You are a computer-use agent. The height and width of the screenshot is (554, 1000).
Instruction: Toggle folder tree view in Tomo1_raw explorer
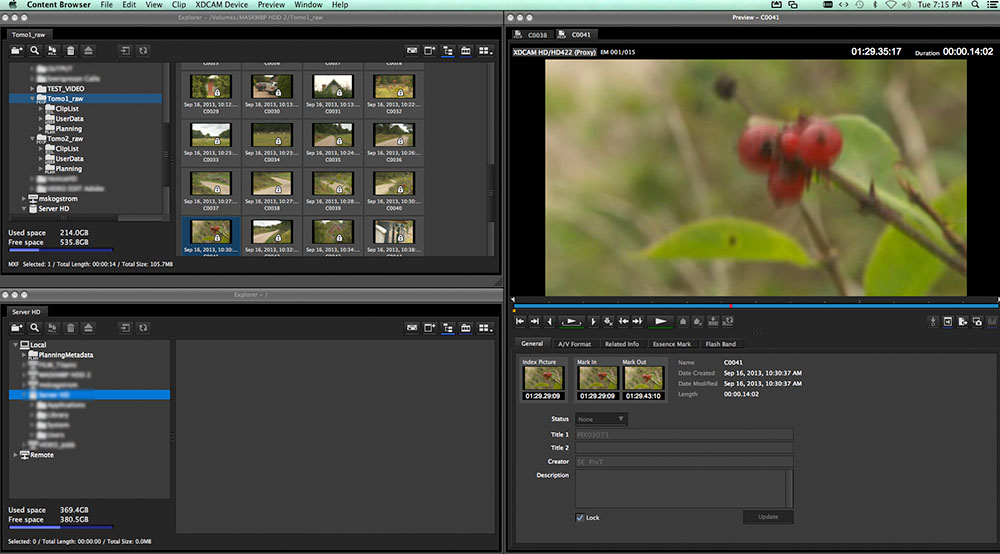pyautogui.click(x=448, y=50)
